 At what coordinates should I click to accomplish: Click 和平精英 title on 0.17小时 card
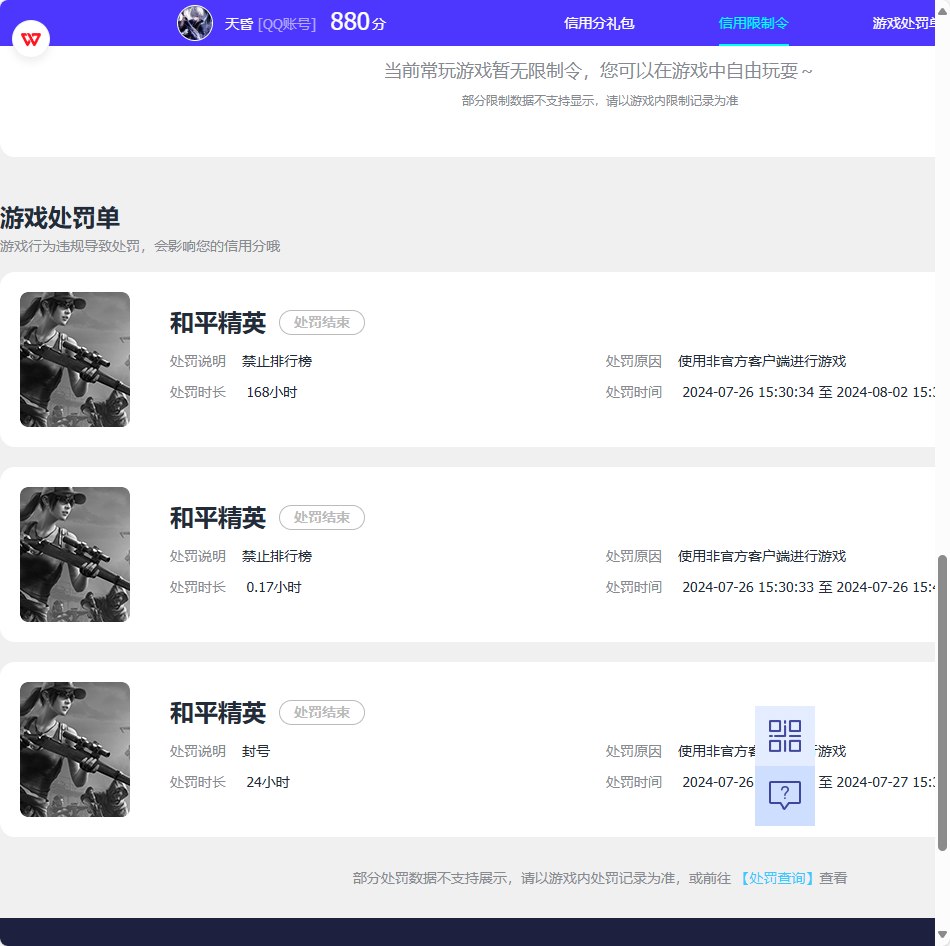218,518
